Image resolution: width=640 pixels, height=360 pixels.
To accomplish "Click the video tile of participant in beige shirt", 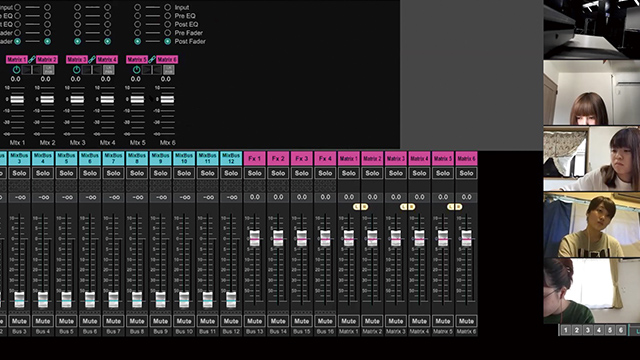I will (592, 225).
